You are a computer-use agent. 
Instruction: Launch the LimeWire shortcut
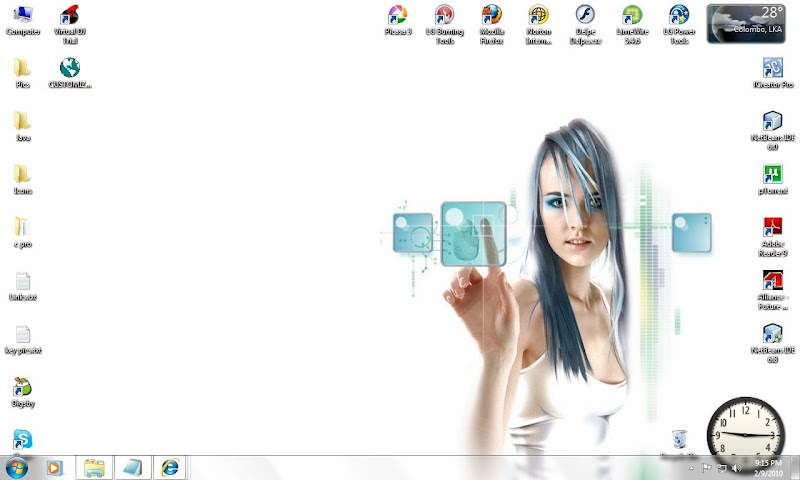[x=632, y=24]
